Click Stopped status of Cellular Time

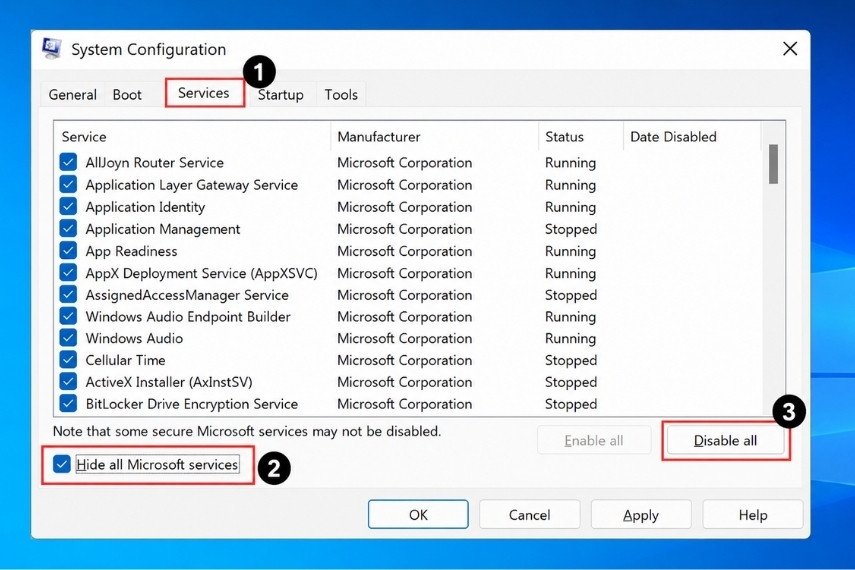tap(571, 360)
